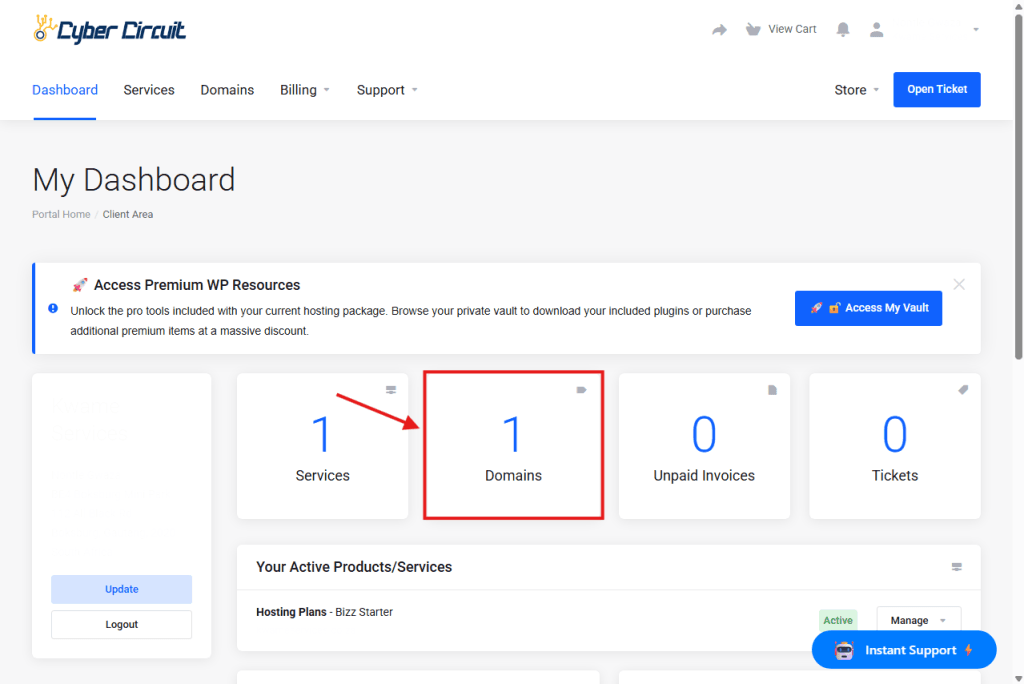
Task: Click the Cyber Circuit logo
Action: tap(109, 30)
